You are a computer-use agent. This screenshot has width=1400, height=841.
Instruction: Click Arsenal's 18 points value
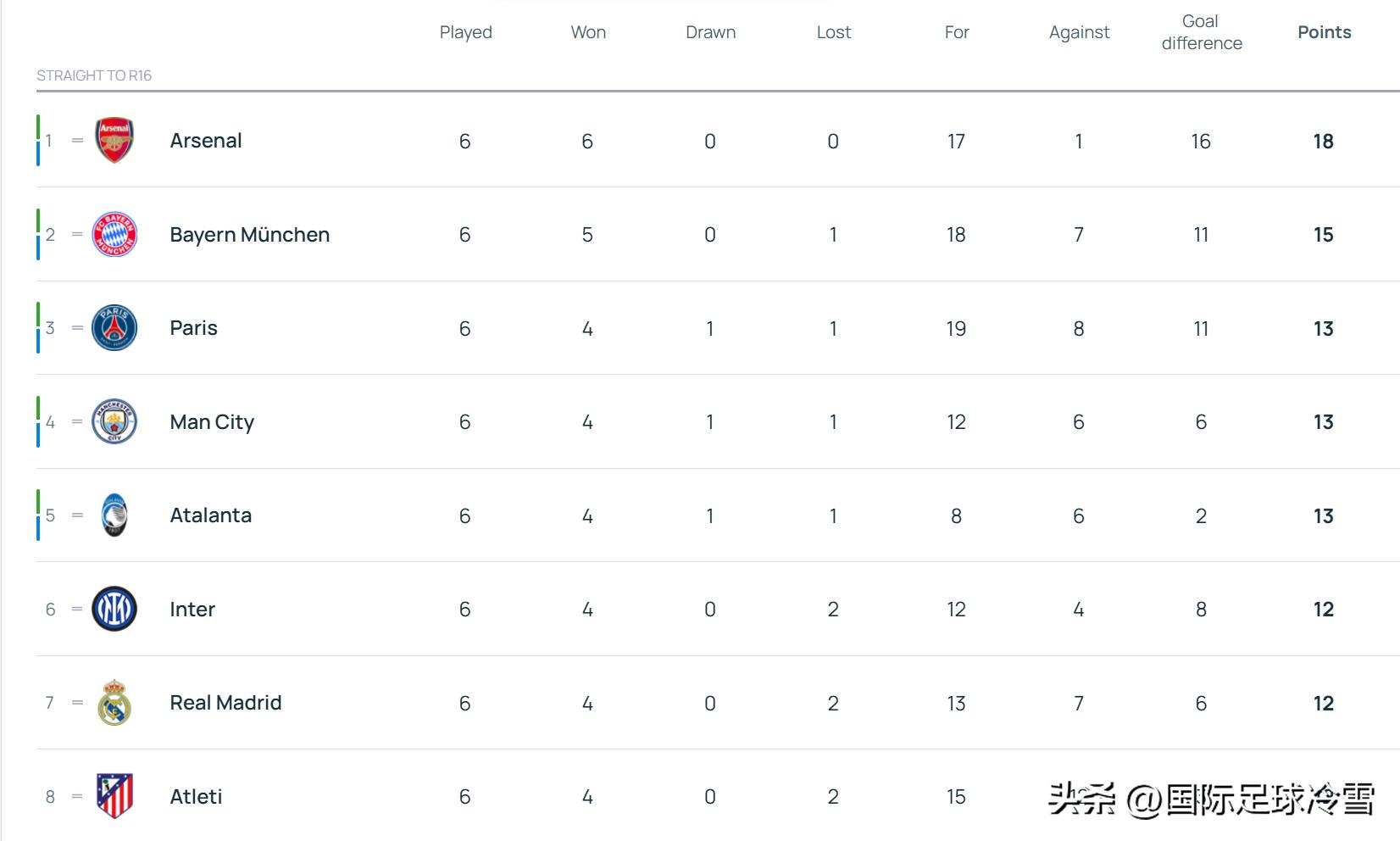(1323, 142)
